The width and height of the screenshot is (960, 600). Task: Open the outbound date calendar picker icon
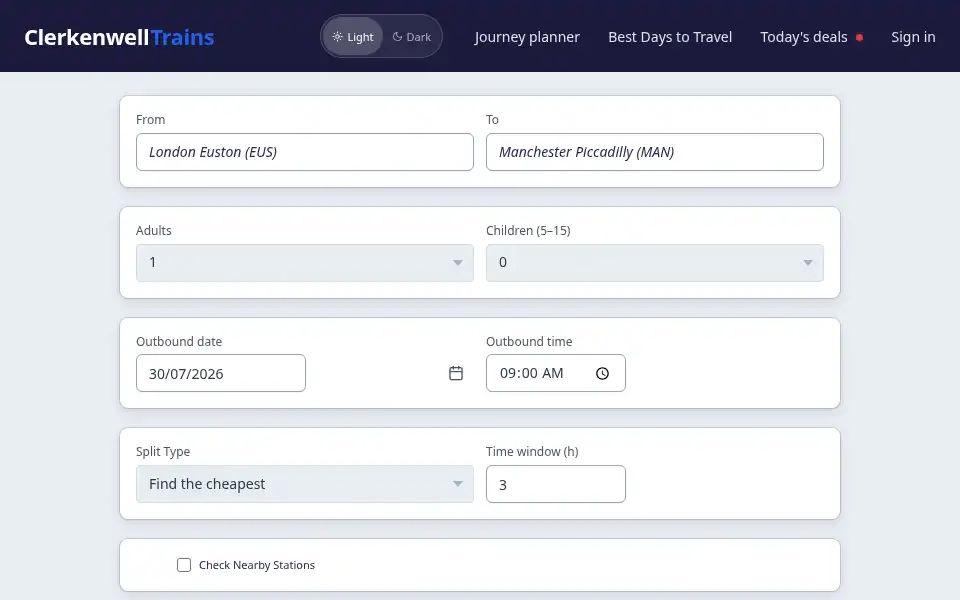coord(456,373)
